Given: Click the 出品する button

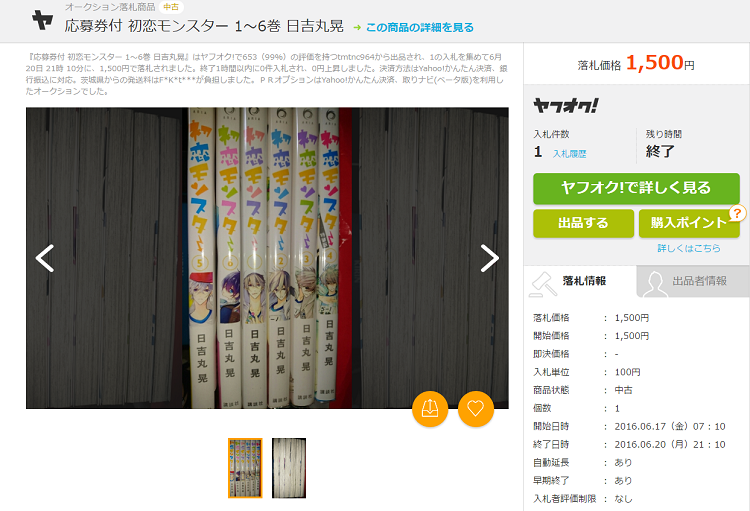Looking at the screenshot, I should (x=584, y=223).
